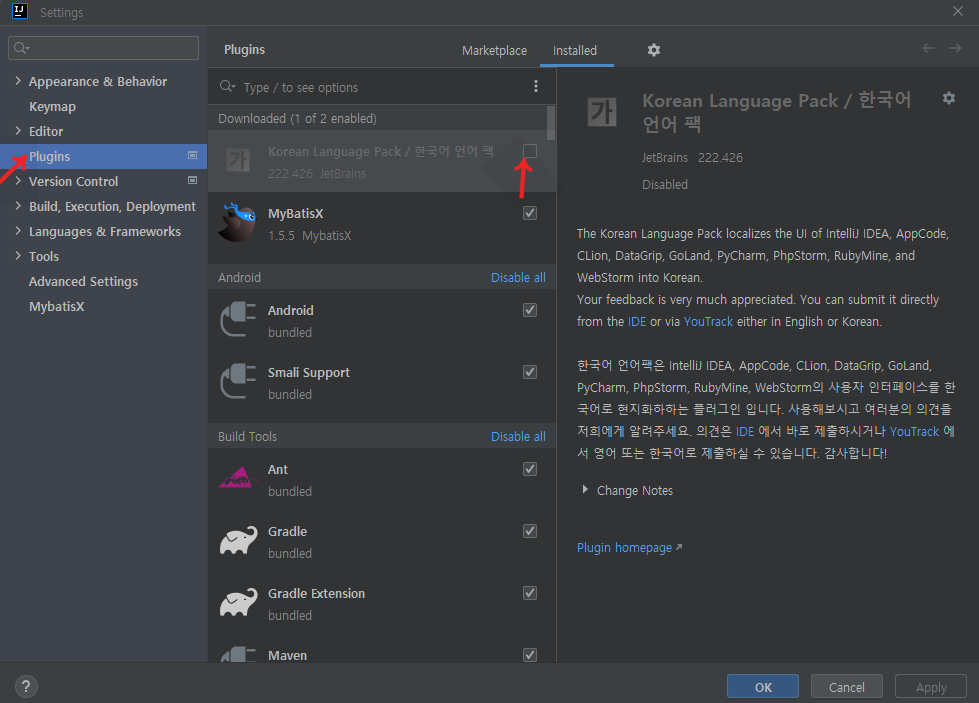This screenshot has width=979, height=703.
Task: Toggle the Maven plugin checkbox
Action: pyautogui.click(x=529, y=655)
